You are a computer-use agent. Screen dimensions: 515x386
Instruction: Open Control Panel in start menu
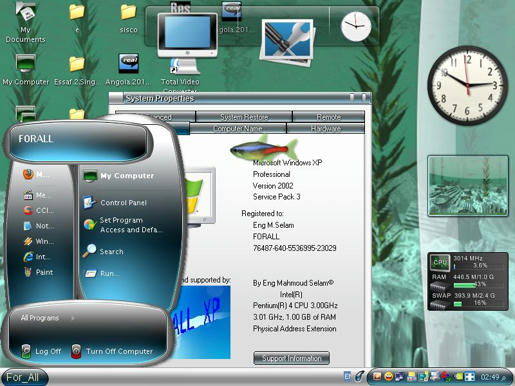pos(115,202)
